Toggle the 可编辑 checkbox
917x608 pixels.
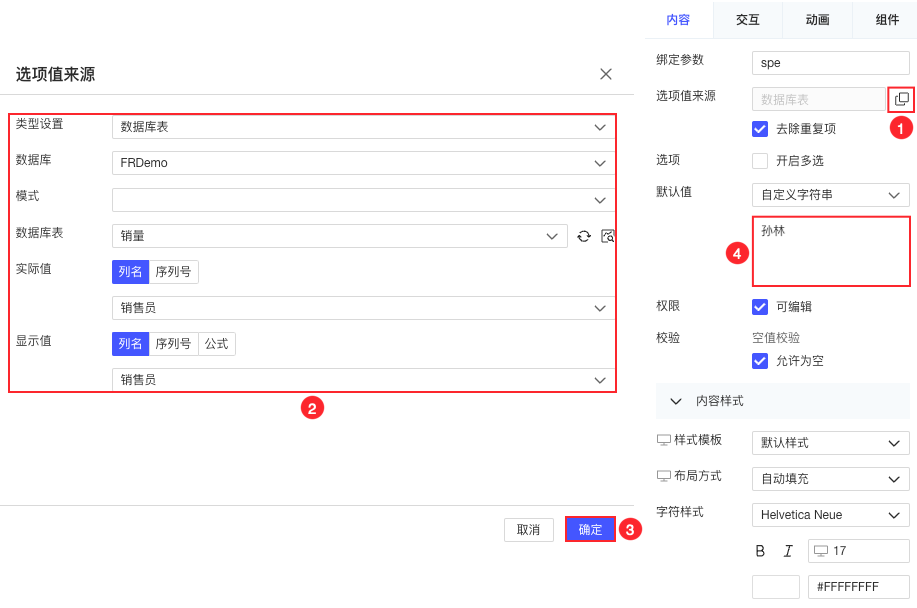click(760, 307)
